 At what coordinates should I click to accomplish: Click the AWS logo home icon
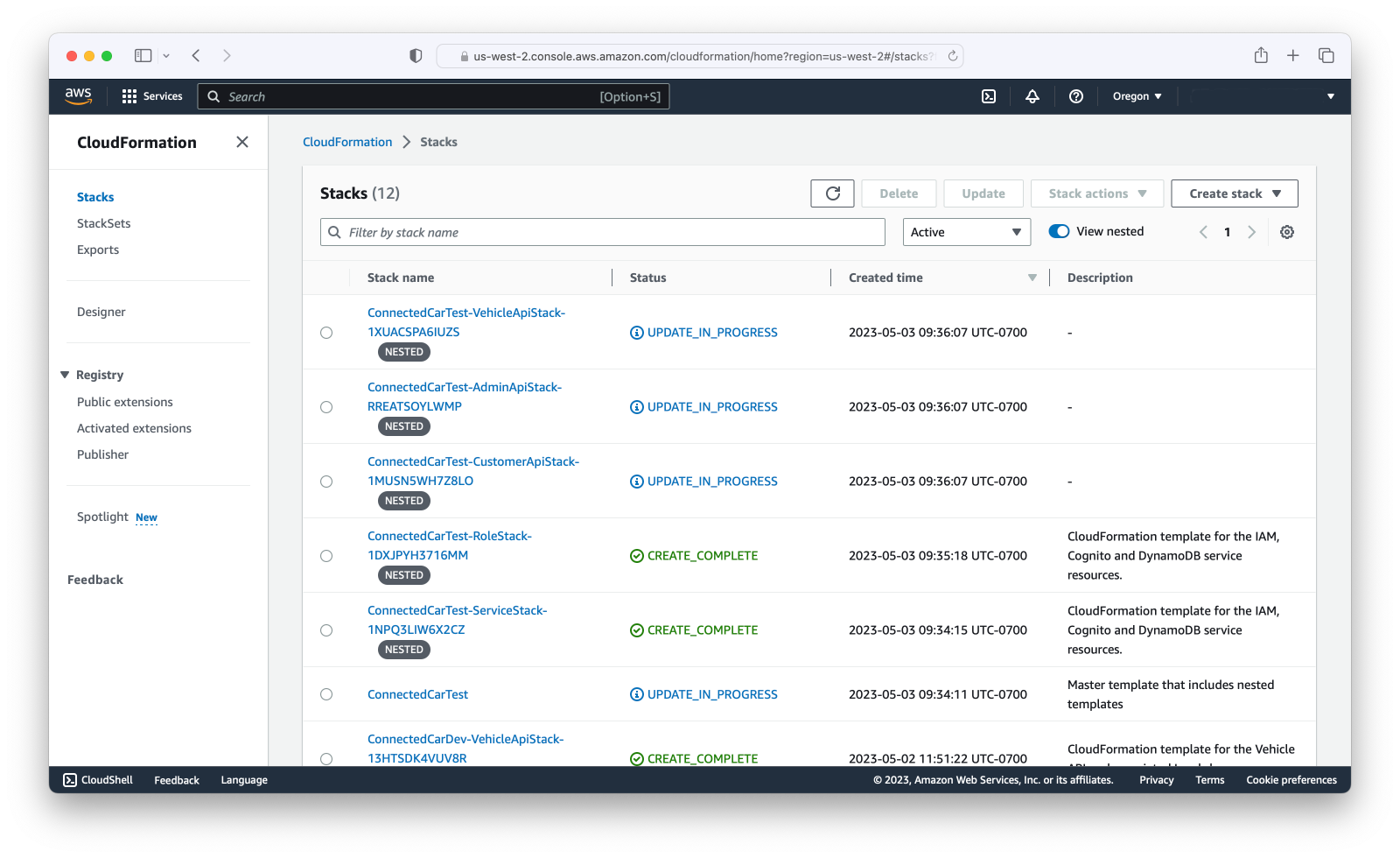pyautogui.click(x=78, y=96)
